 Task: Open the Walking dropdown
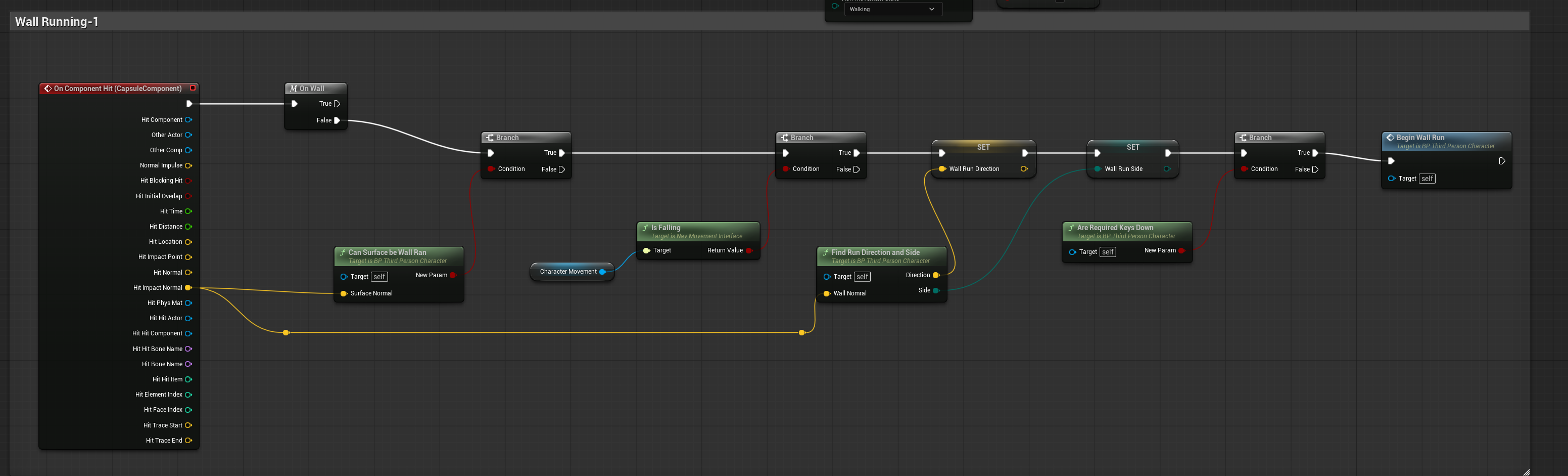click(x=892, y=9)
